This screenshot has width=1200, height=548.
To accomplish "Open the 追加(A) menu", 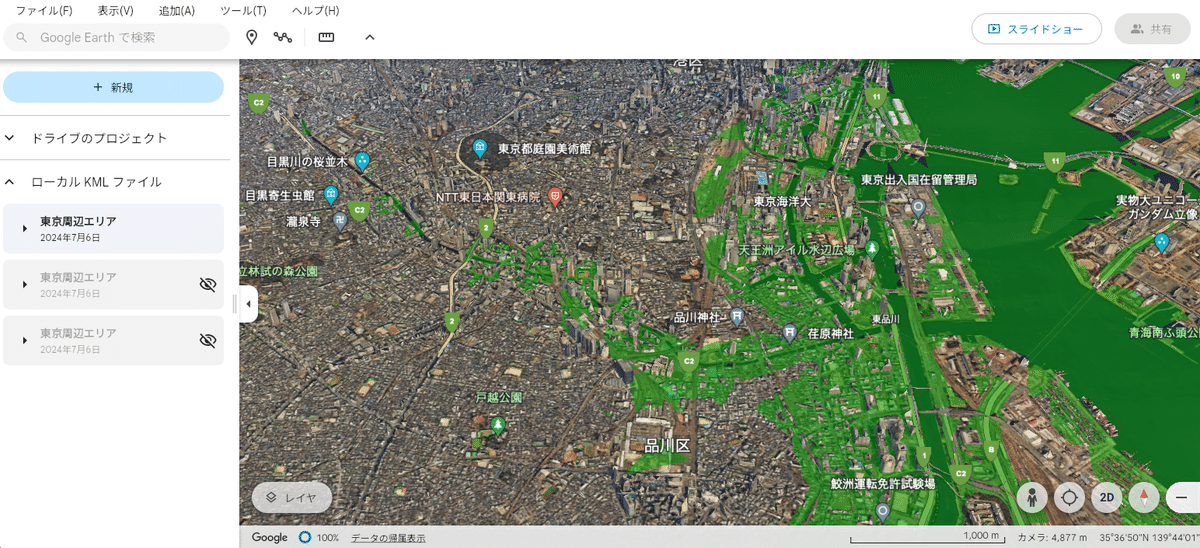I will [177, 11].
